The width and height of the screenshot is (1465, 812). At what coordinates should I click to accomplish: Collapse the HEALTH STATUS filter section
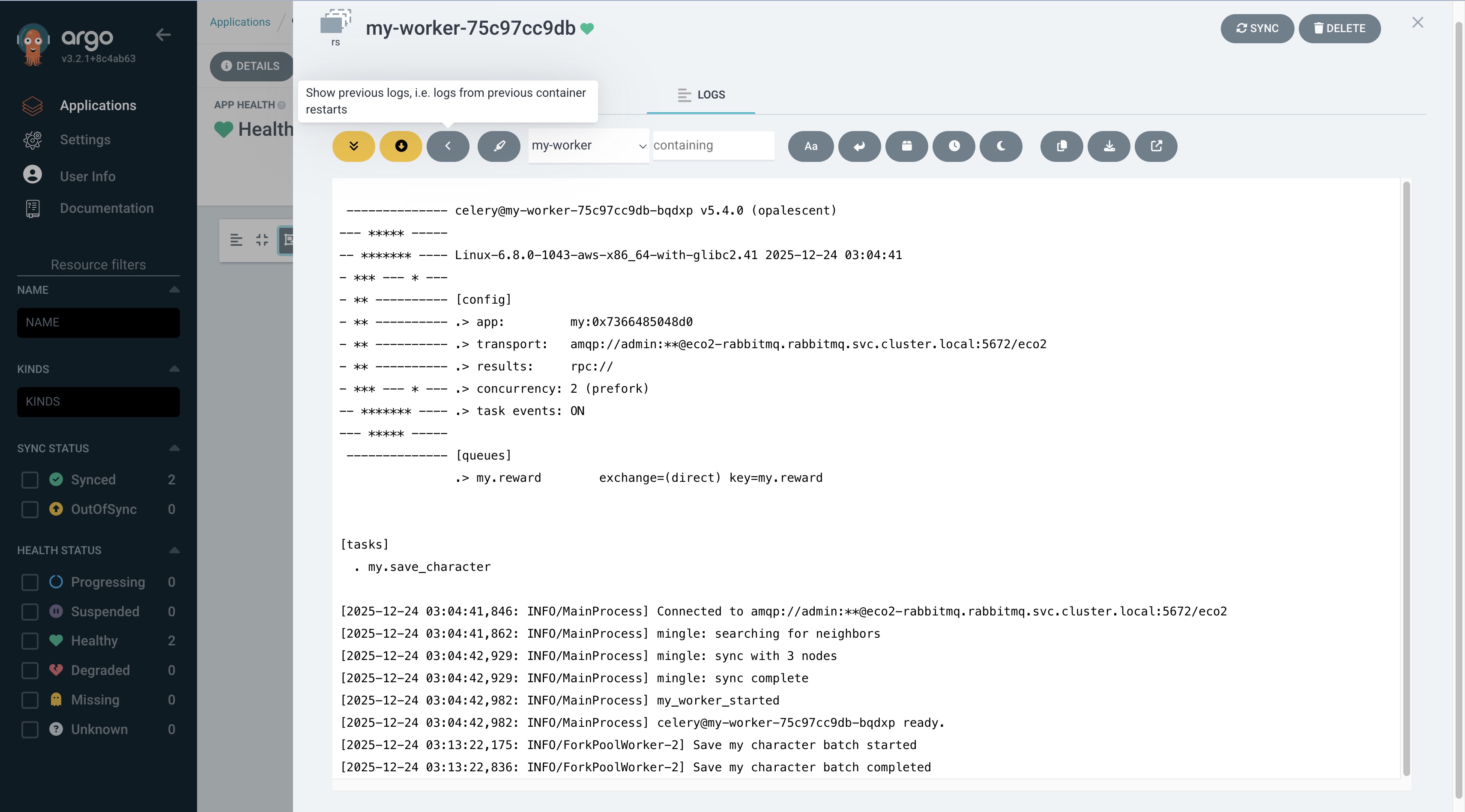[175, 550]
